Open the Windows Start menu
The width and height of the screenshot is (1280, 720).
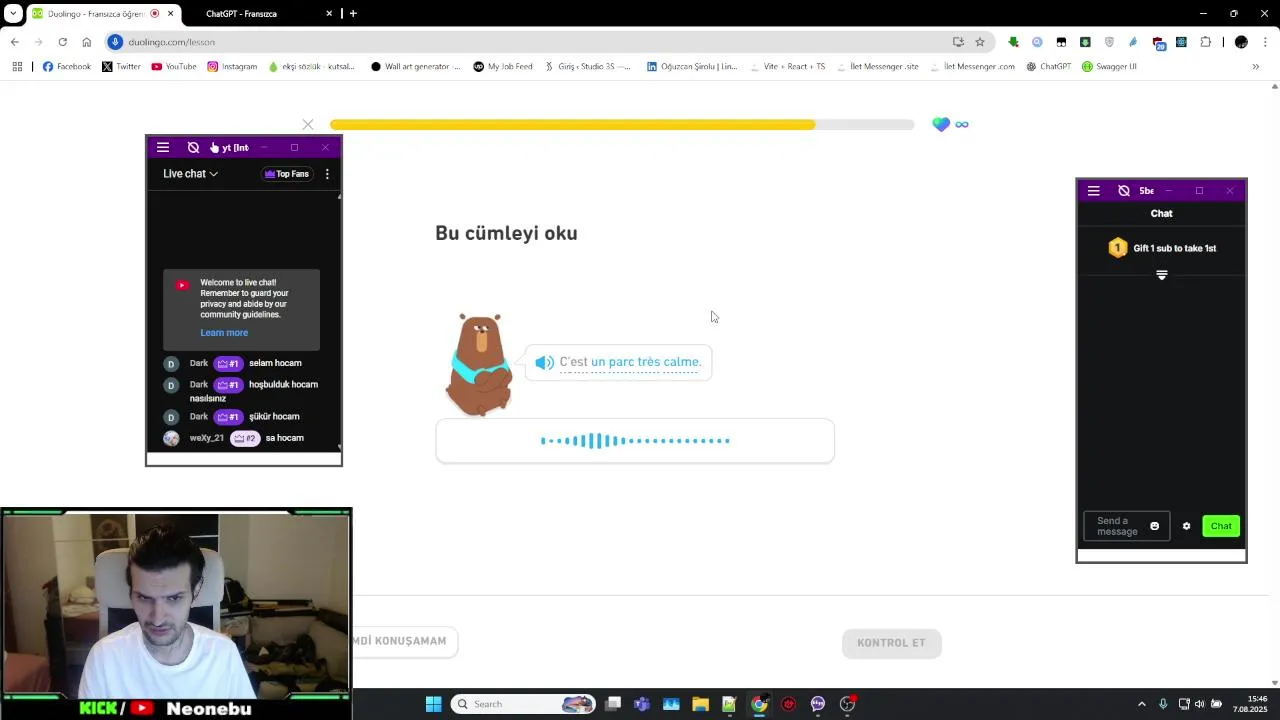pos(433,704)
